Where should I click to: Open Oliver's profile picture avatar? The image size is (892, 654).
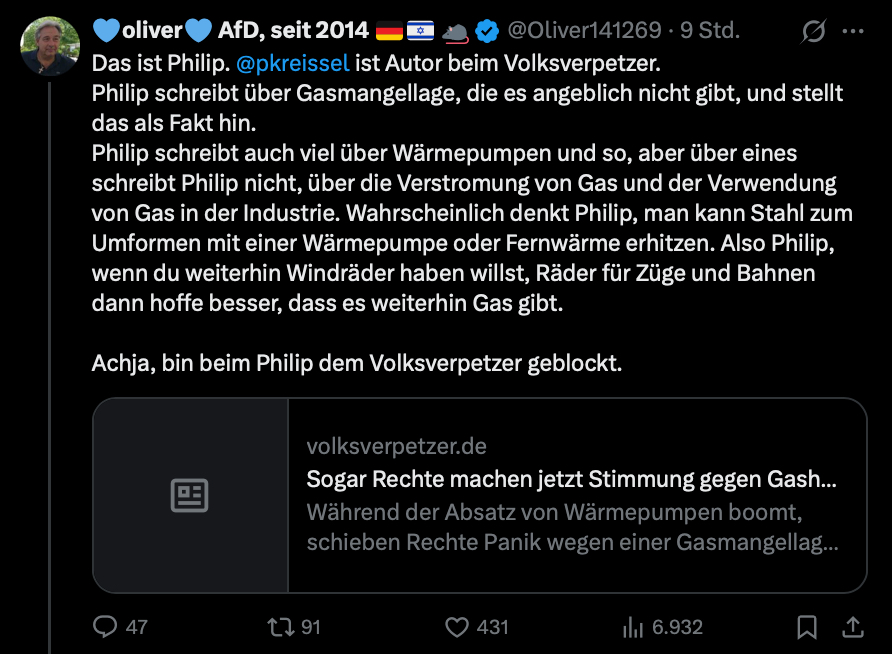coord(48,45)
